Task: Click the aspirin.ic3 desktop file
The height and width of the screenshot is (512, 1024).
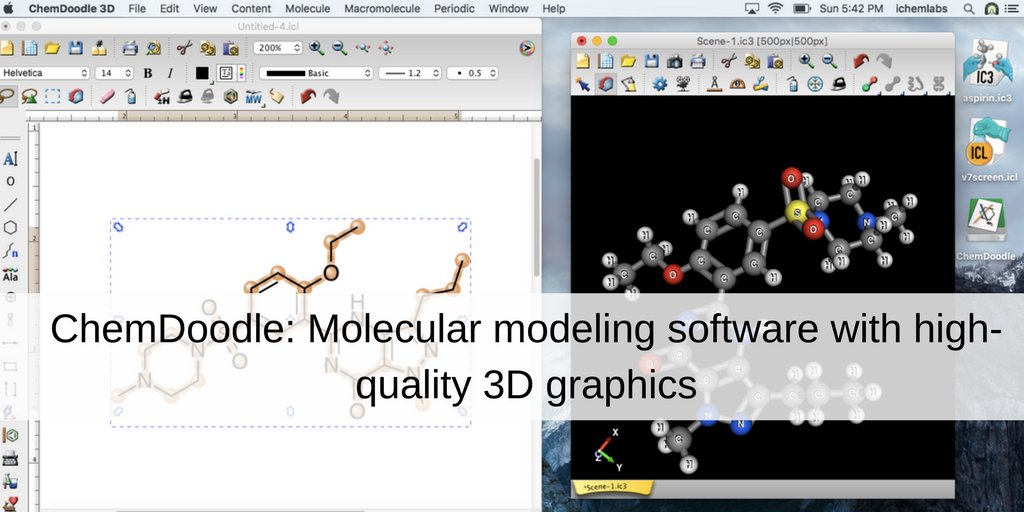Action: pyautogui.click(x=986, y=71)
